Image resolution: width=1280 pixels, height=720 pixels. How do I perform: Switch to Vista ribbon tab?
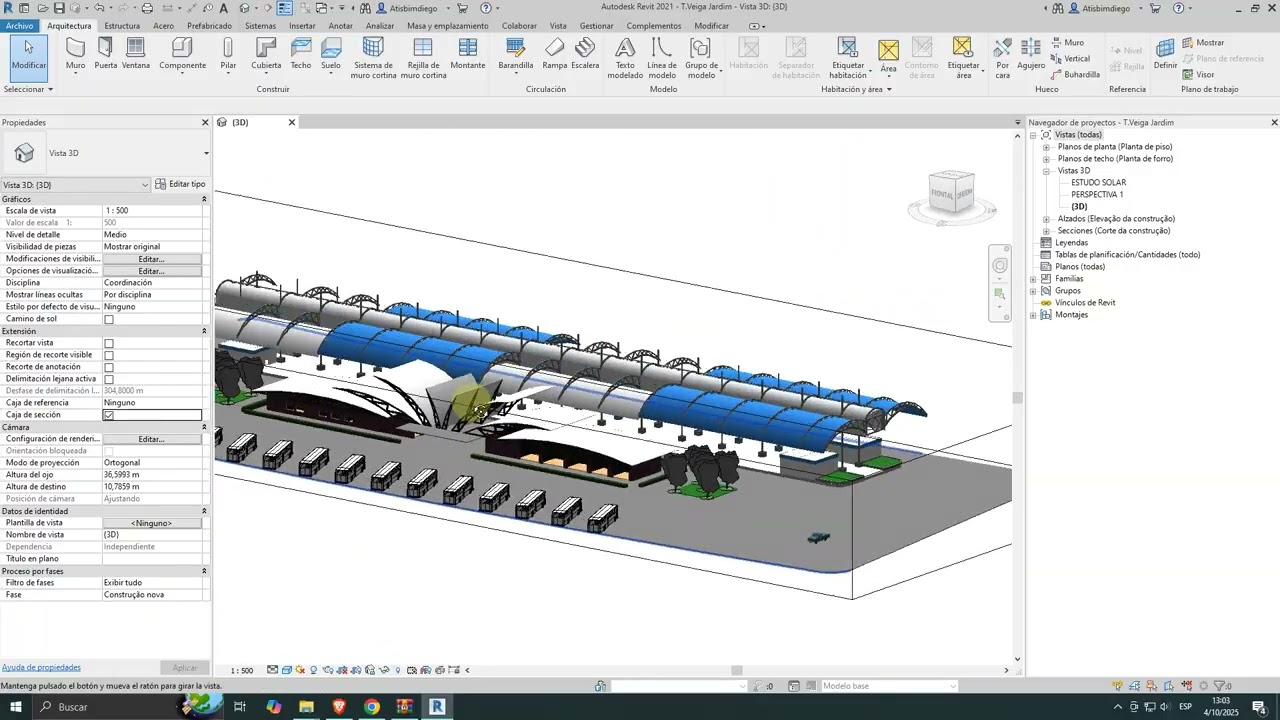[558, 26]
